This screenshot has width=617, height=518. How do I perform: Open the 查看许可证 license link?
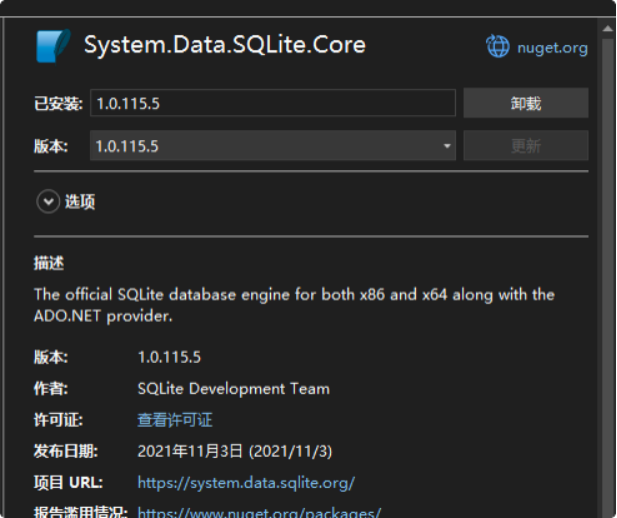pos(175,420)
